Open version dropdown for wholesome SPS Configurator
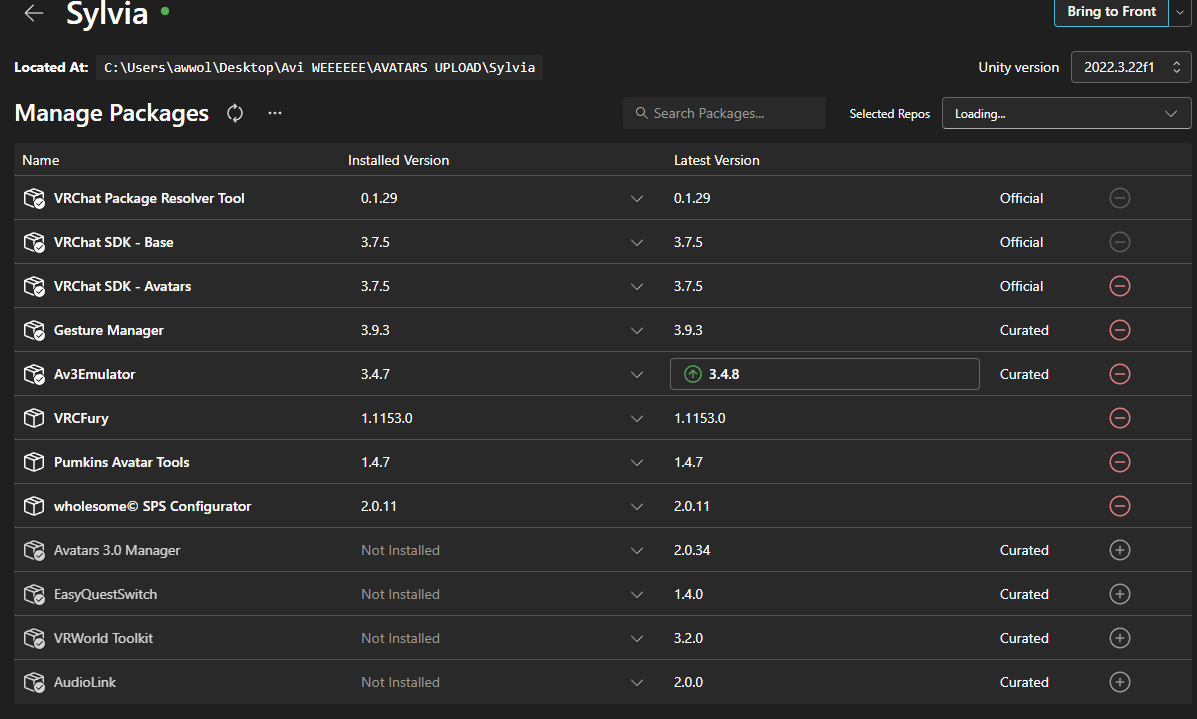Screen dimensions: 1197x719 click(637, 507)
